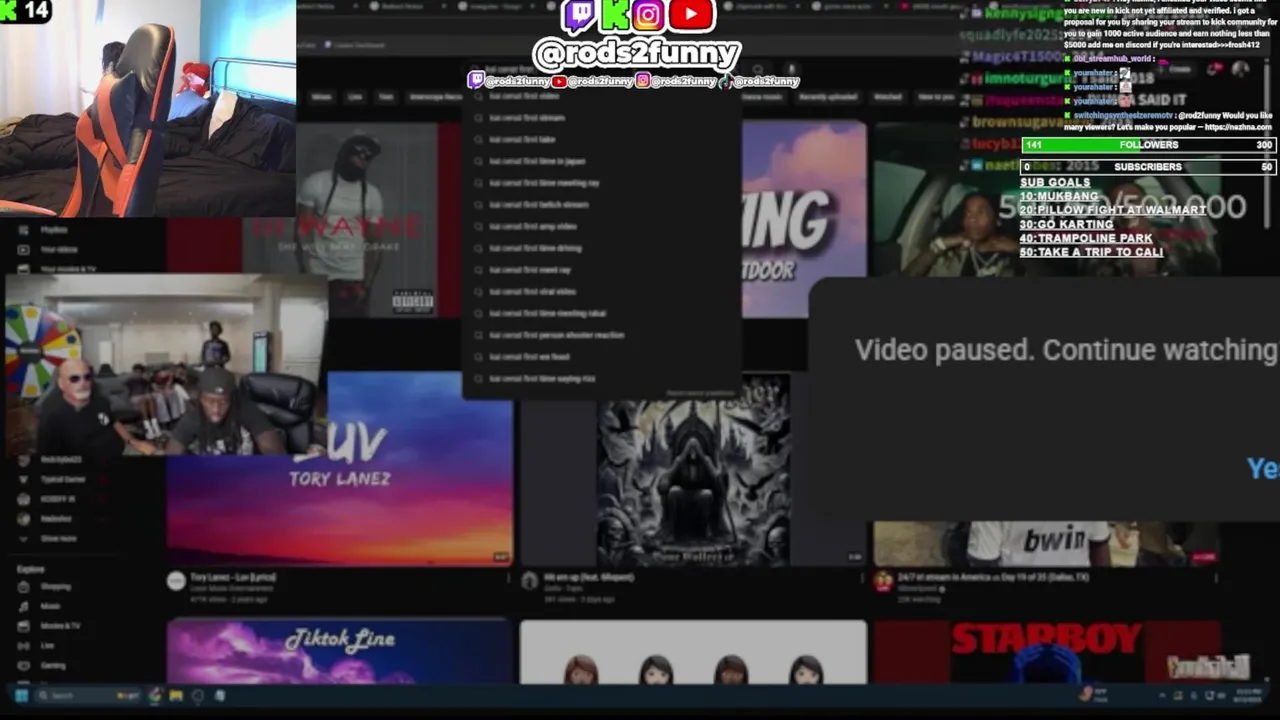Select suggestion 'kai cenat first time in japan'
This screenshot has height=720, width=1280.
point(600,161)
